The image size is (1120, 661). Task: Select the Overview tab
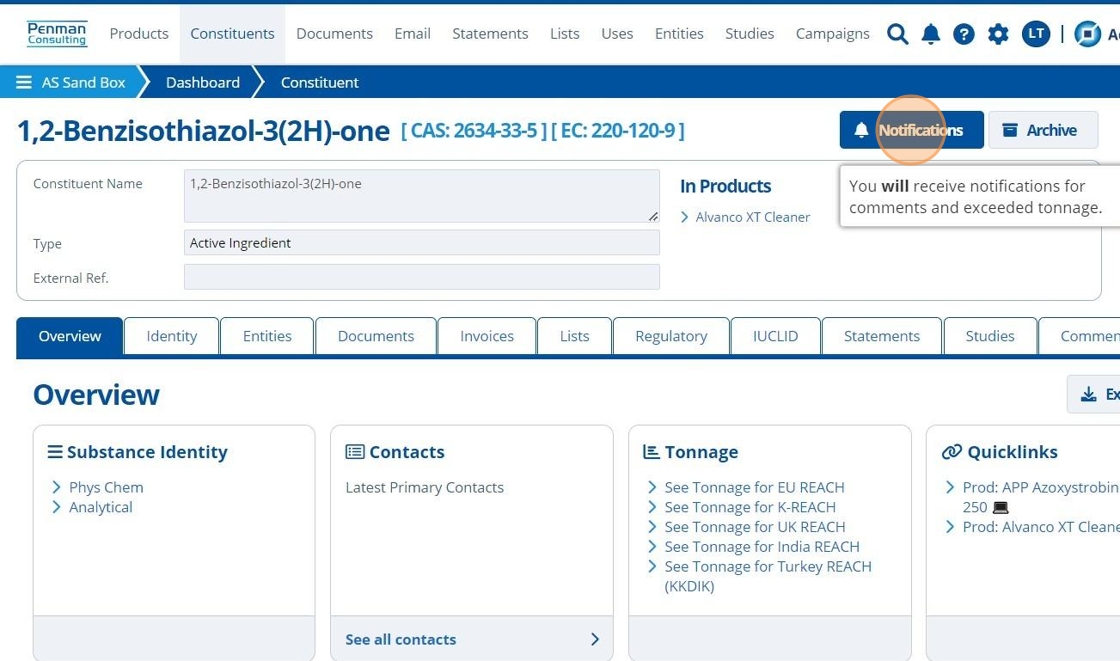69,336
